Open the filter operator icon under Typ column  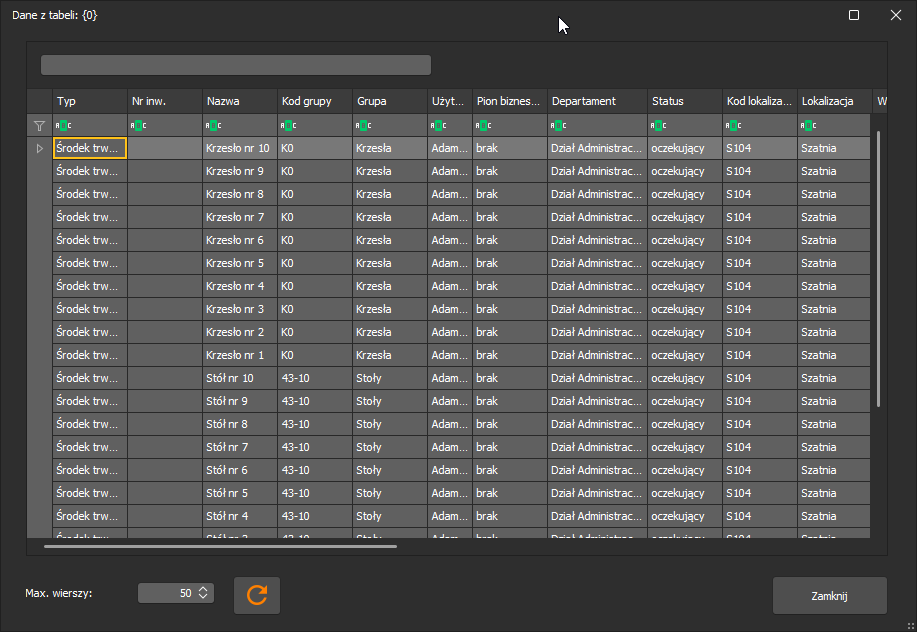tap(63, 126)
